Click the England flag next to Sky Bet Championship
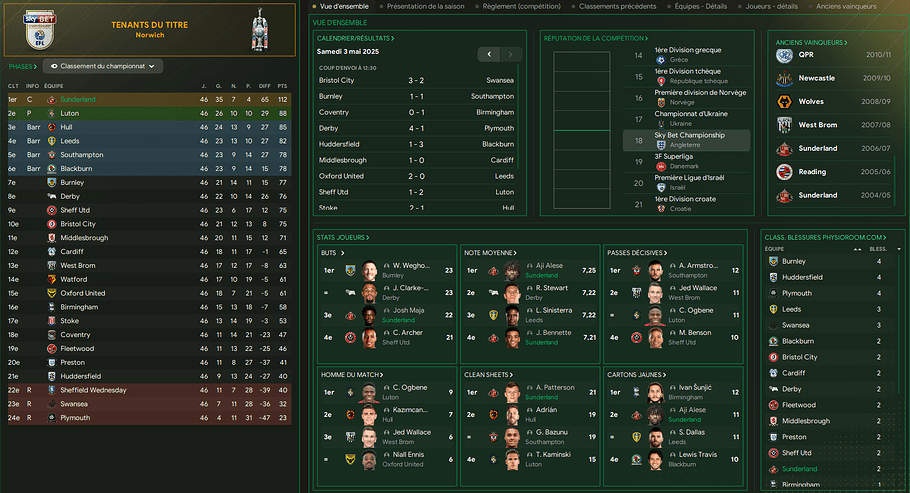Image resolution: width=910 pixels, height=493 pixels. (x=660, y=145)
